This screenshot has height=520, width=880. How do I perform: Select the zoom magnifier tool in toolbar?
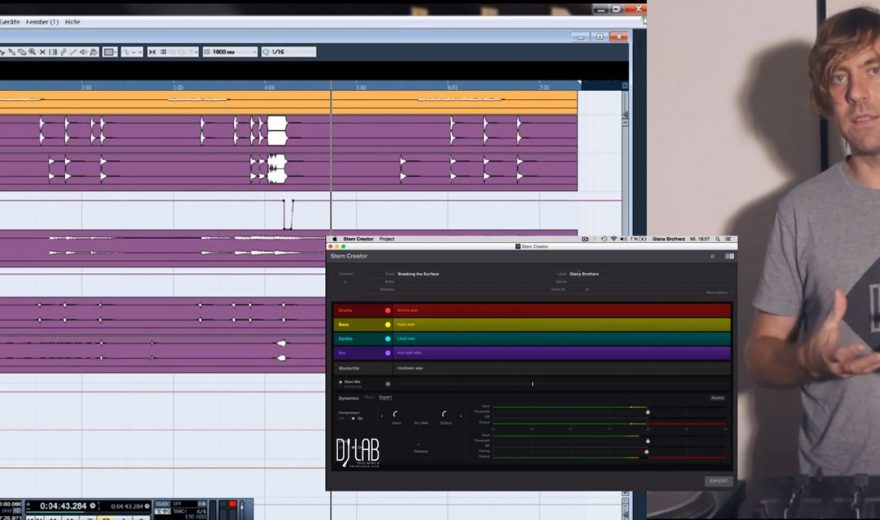coord(32,51)
